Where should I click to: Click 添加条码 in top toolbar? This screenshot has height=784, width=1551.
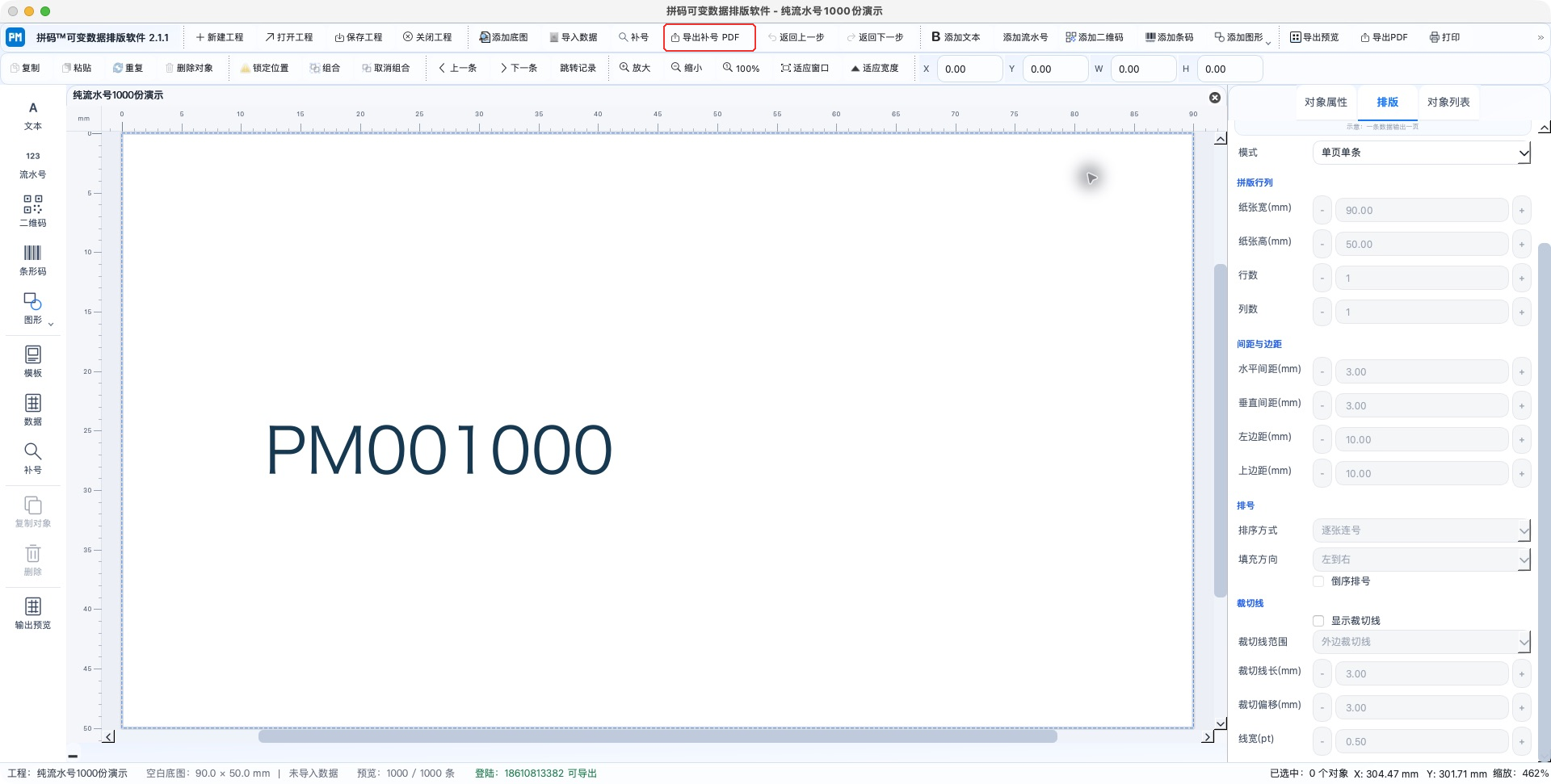pos(1169,37)
